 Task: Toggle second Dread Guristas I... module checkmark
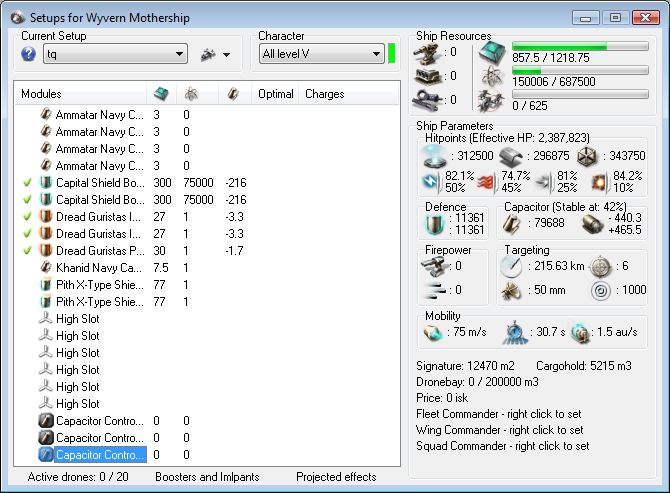pos(27,234)
